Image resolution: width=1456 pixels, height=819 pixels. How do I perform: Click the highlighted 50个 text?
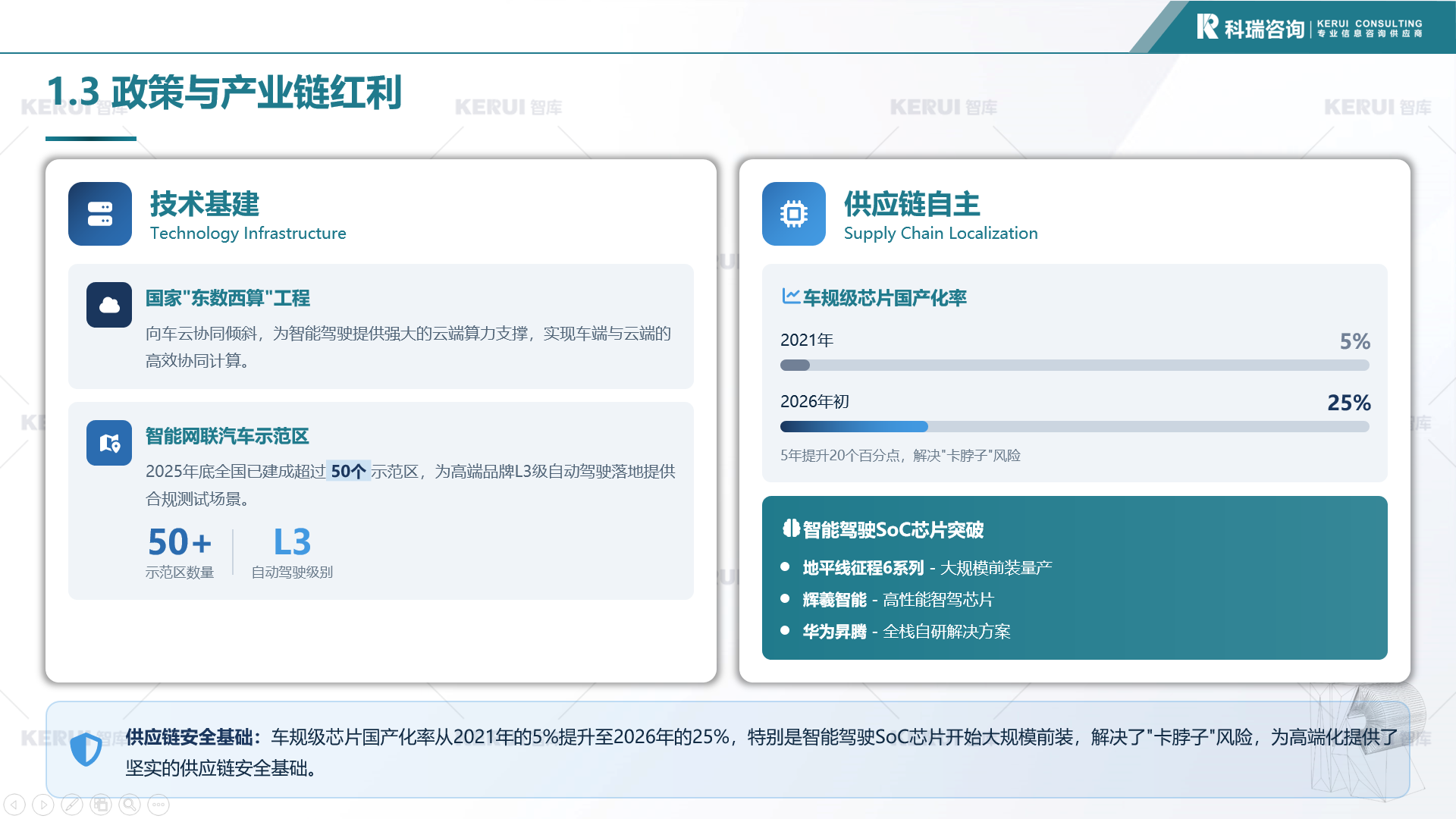point(349,471)
